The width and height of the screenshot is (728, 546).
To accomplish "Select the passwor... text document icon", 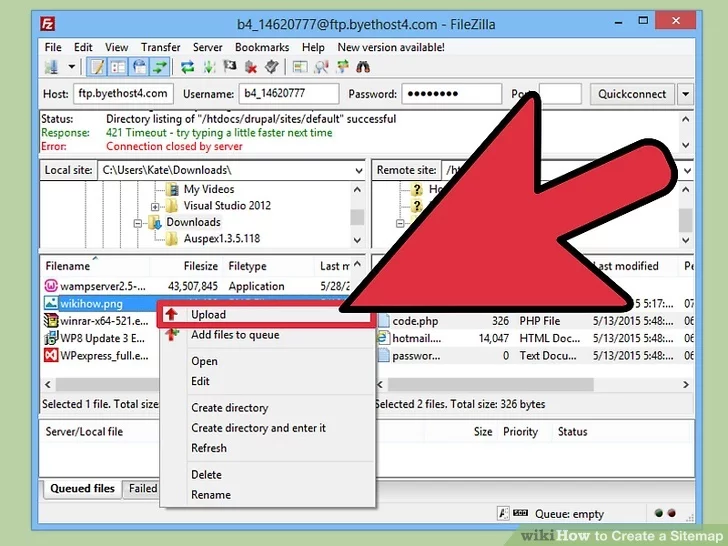I will pyautogui.click(x=383, y=356).
